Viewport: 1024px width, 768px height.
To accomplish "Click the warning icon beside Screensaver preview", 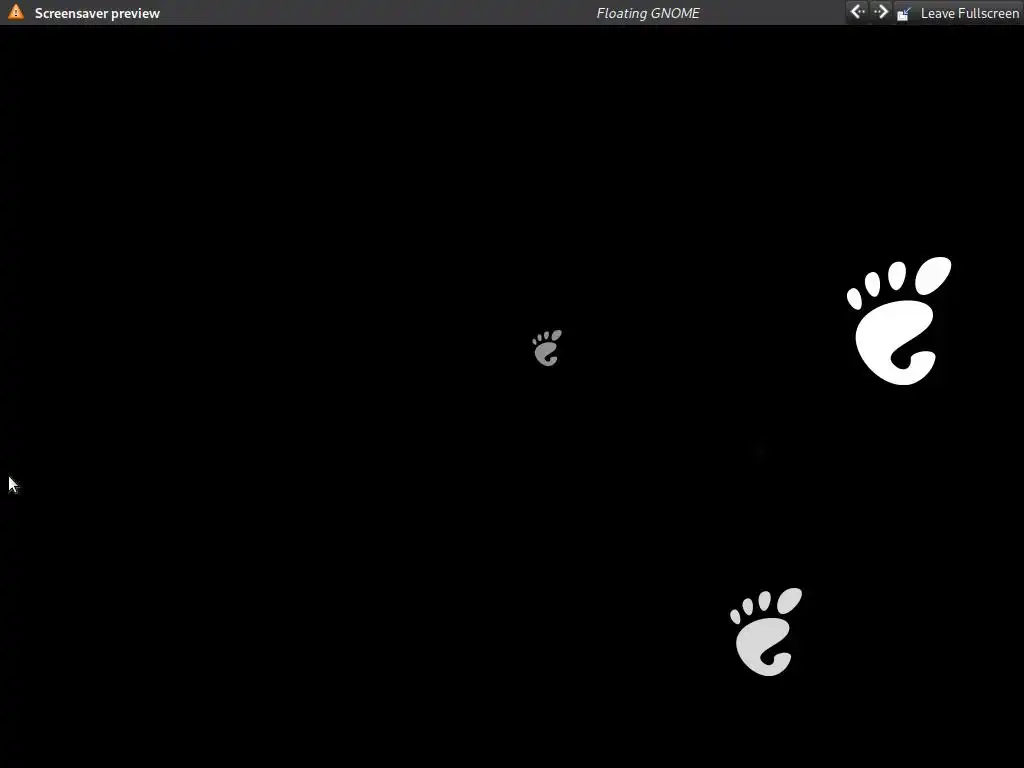I will [x=16, y=12].
